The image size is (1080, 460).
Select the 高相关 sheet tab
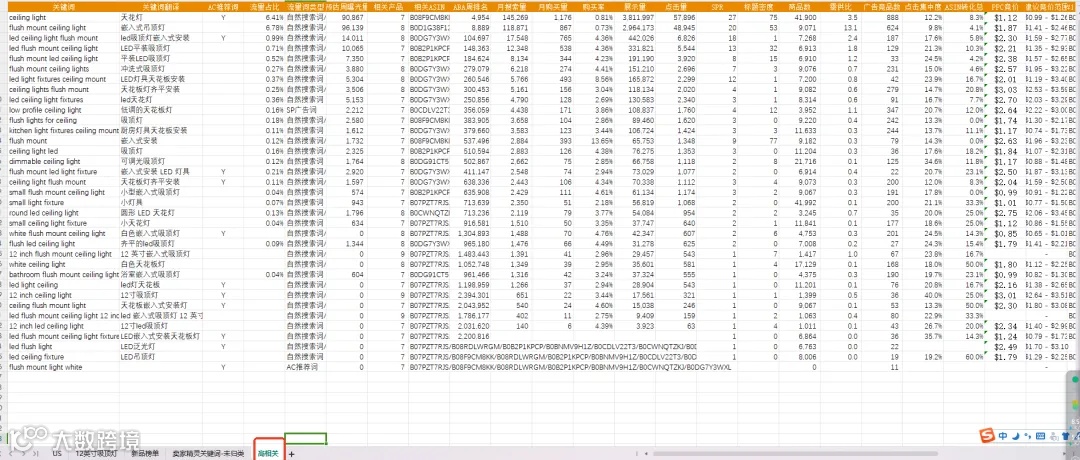pyautogui.click(x=269, y=454)
